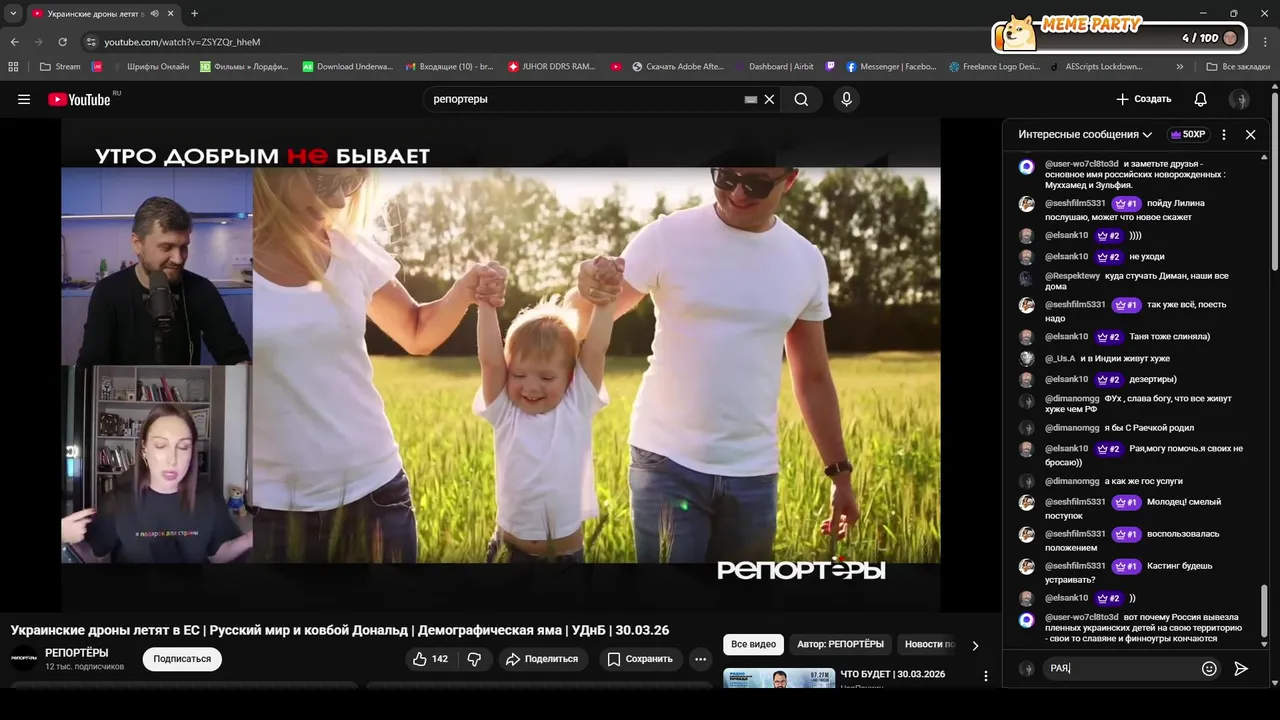Open the Stream bookmark folder
This screenshot has width=1280, height=720.
pyautogui.click(x=60, y=67)
